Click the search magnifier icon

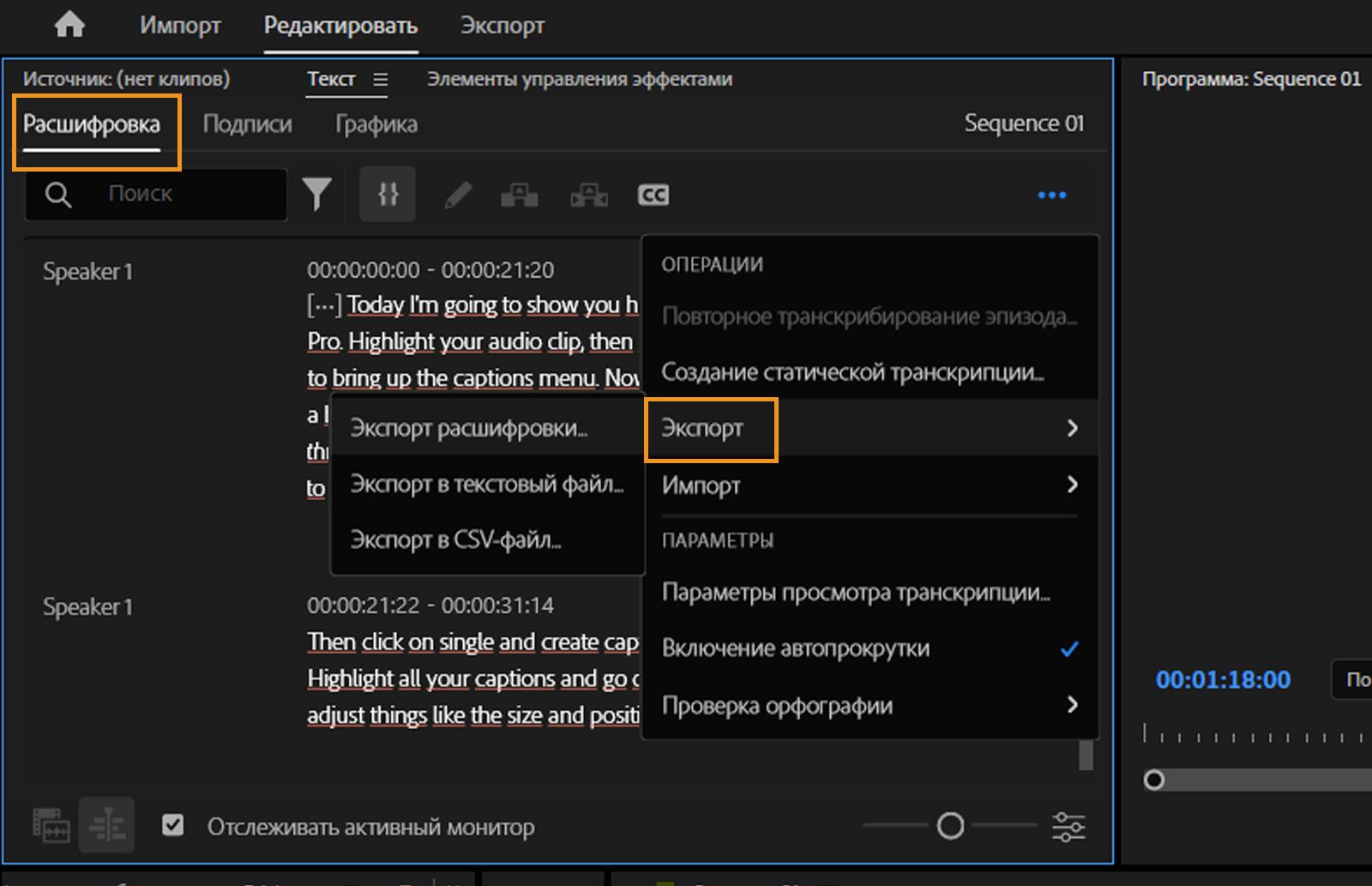[x=57, y=195]
